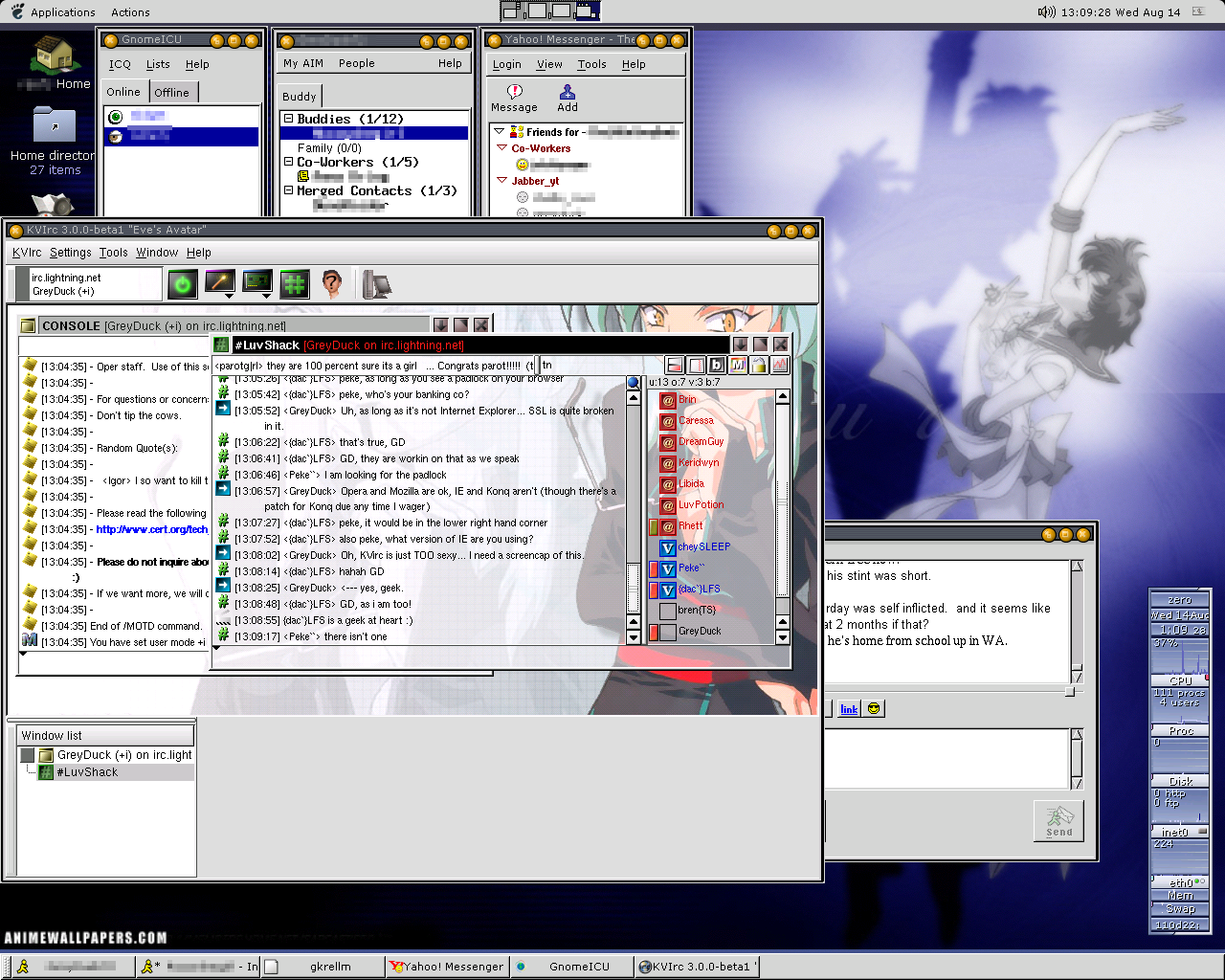Click the voice V icon beside cheySLEEP
The image size is (1225, 980).
tap(668, 547)
